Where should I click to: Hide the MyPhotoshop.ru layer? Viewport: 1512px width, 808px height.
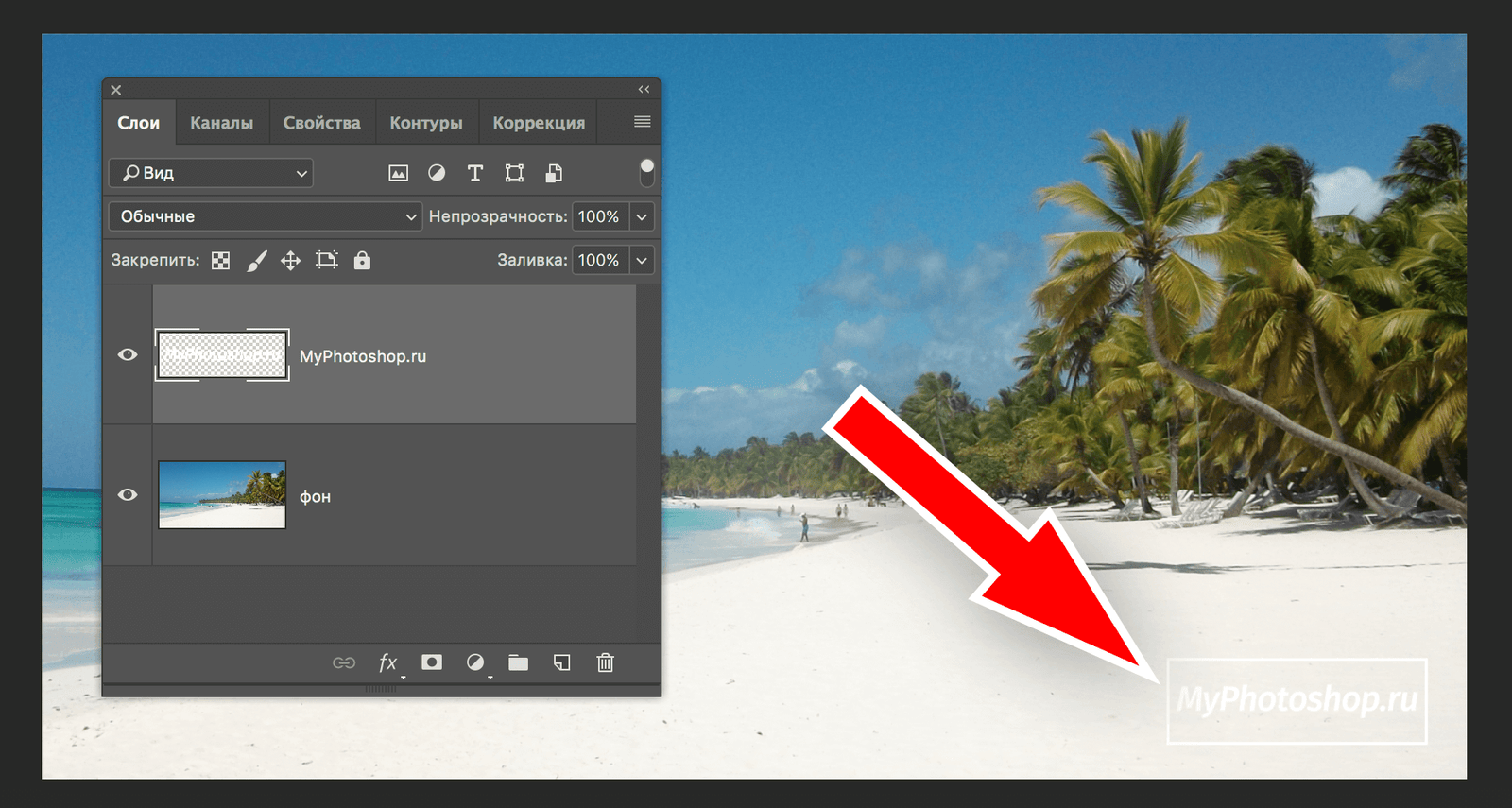tap(128, 355)
